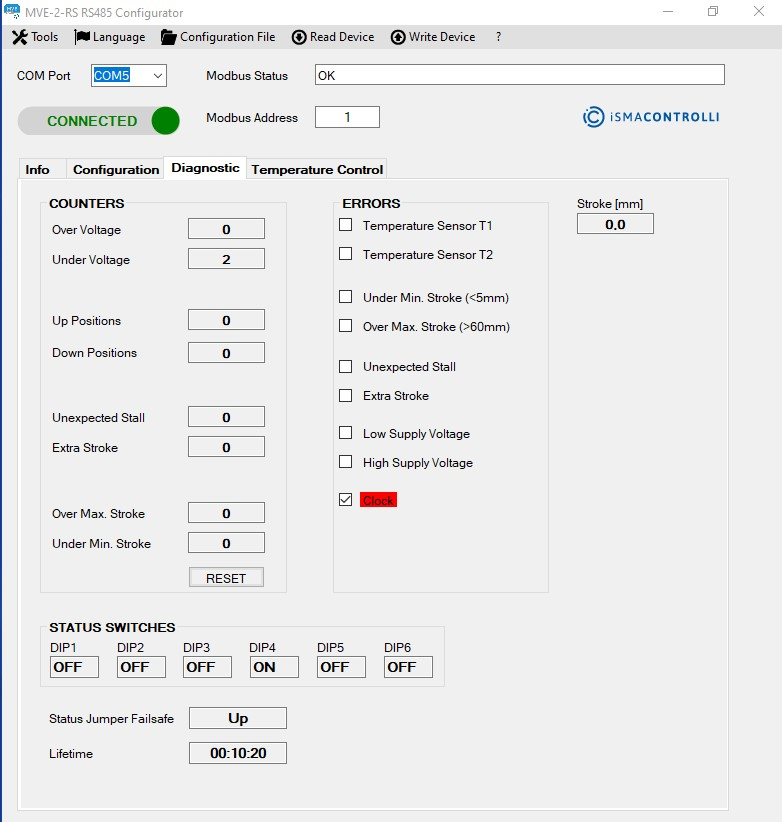
Task: Enable the Unexpected Stall error checkbox
Action: pyautogui.click(x=346, y=366)
